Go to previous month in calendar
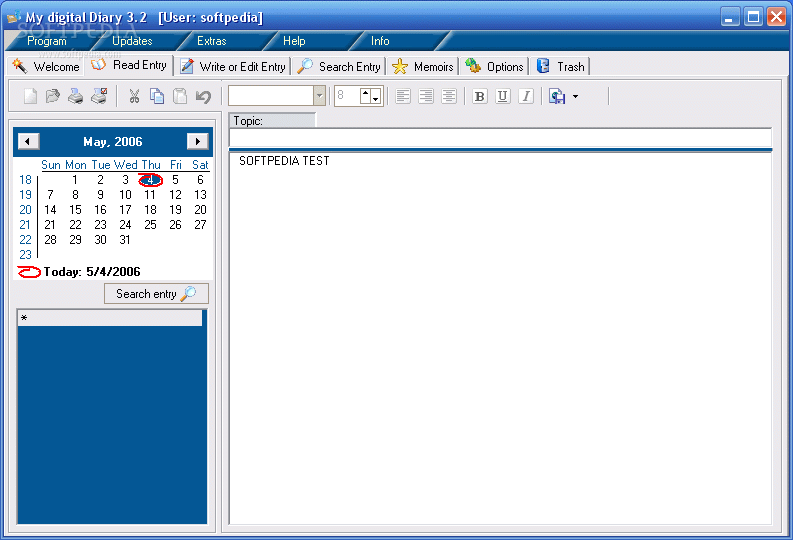Image resolution: width=793 pixels, height=540 pixels. 28,141
